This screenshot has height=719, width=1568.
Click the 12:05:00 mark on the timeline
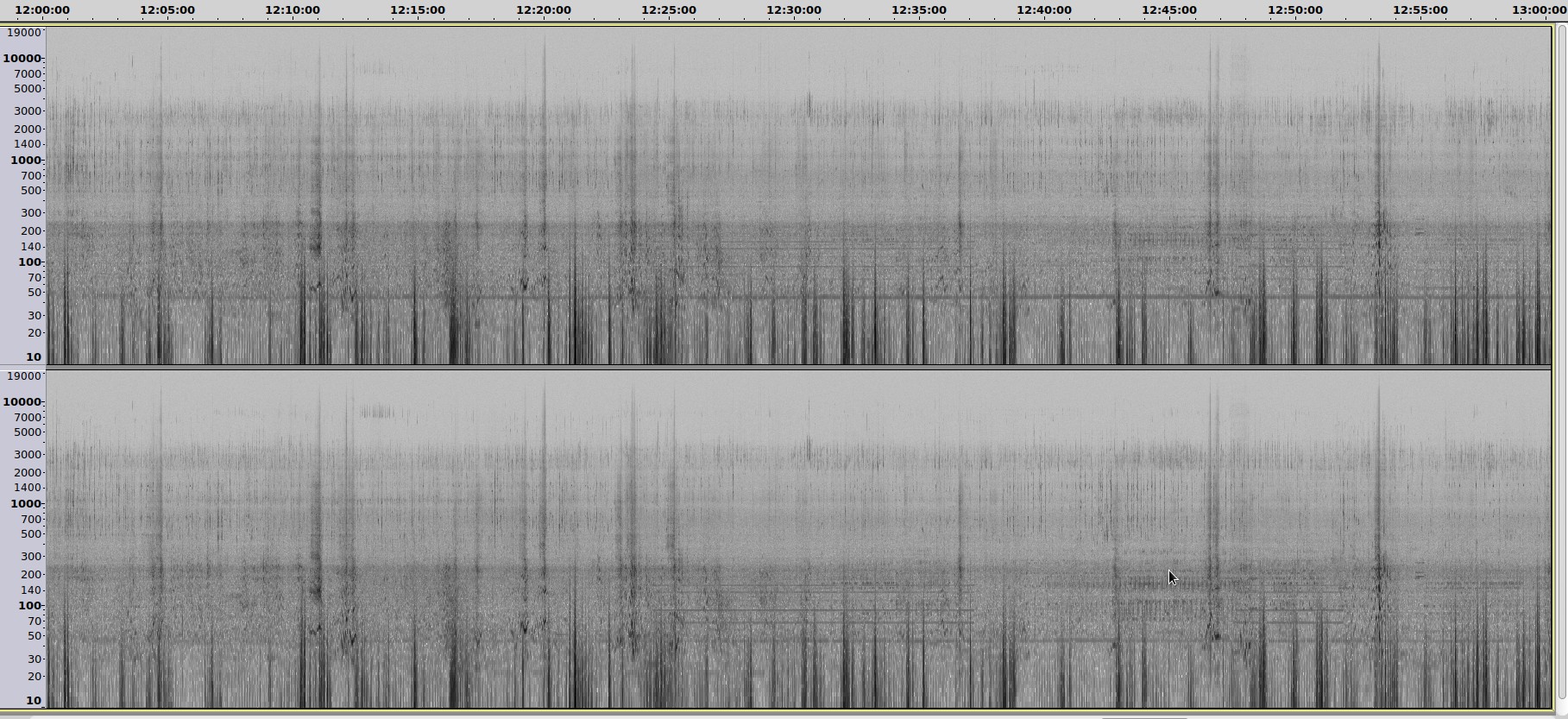click(167, 10)
